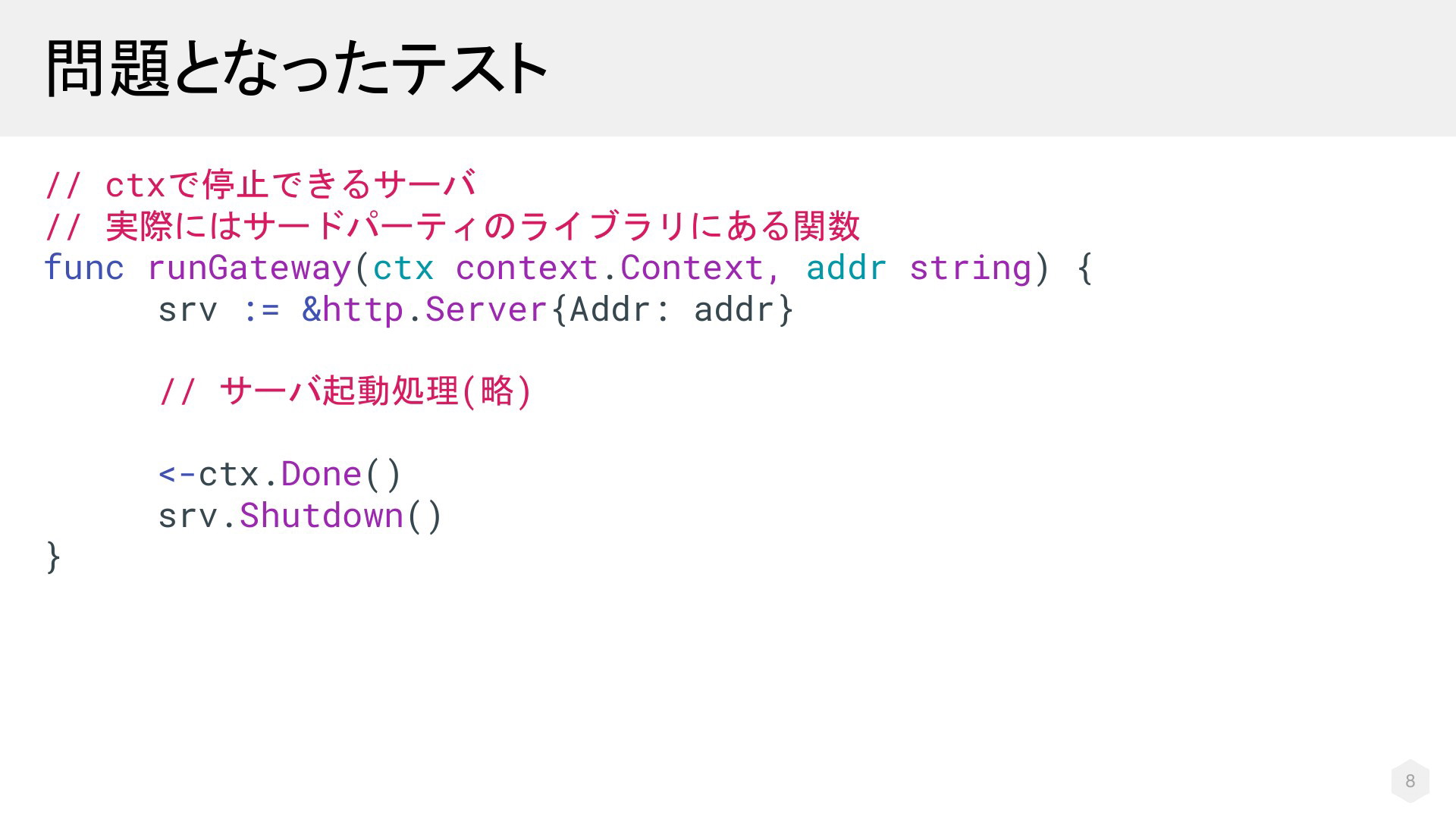
Task: Click ctx.Done() call
Action: point(300,475)
